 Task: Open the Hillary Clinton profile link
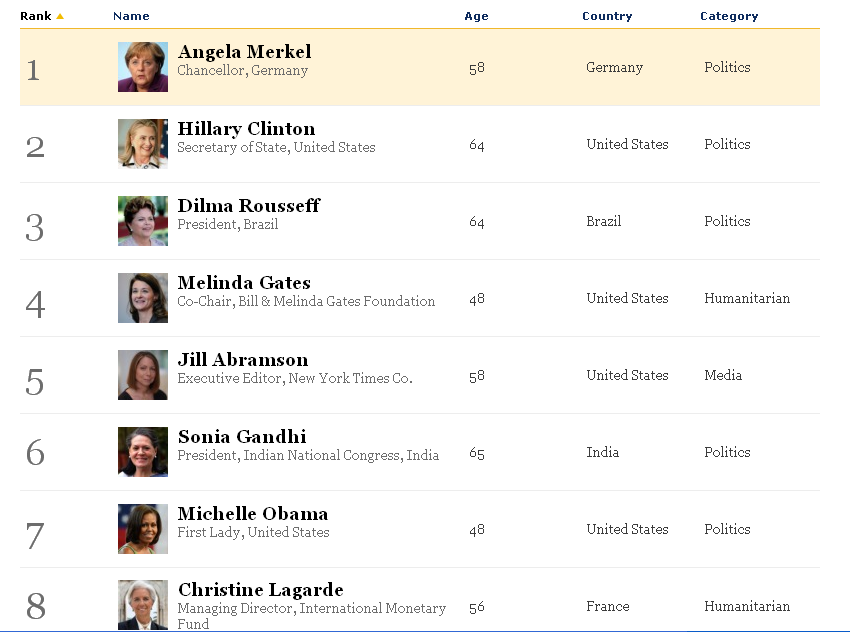click(247, 129)
